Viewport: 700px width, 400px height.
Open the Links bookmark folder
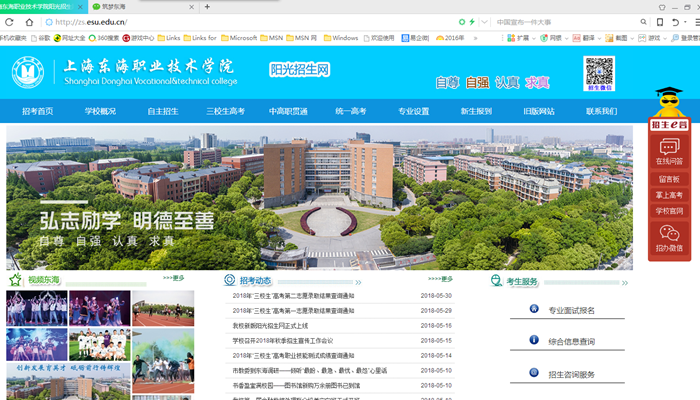click(x=169, y=38)
